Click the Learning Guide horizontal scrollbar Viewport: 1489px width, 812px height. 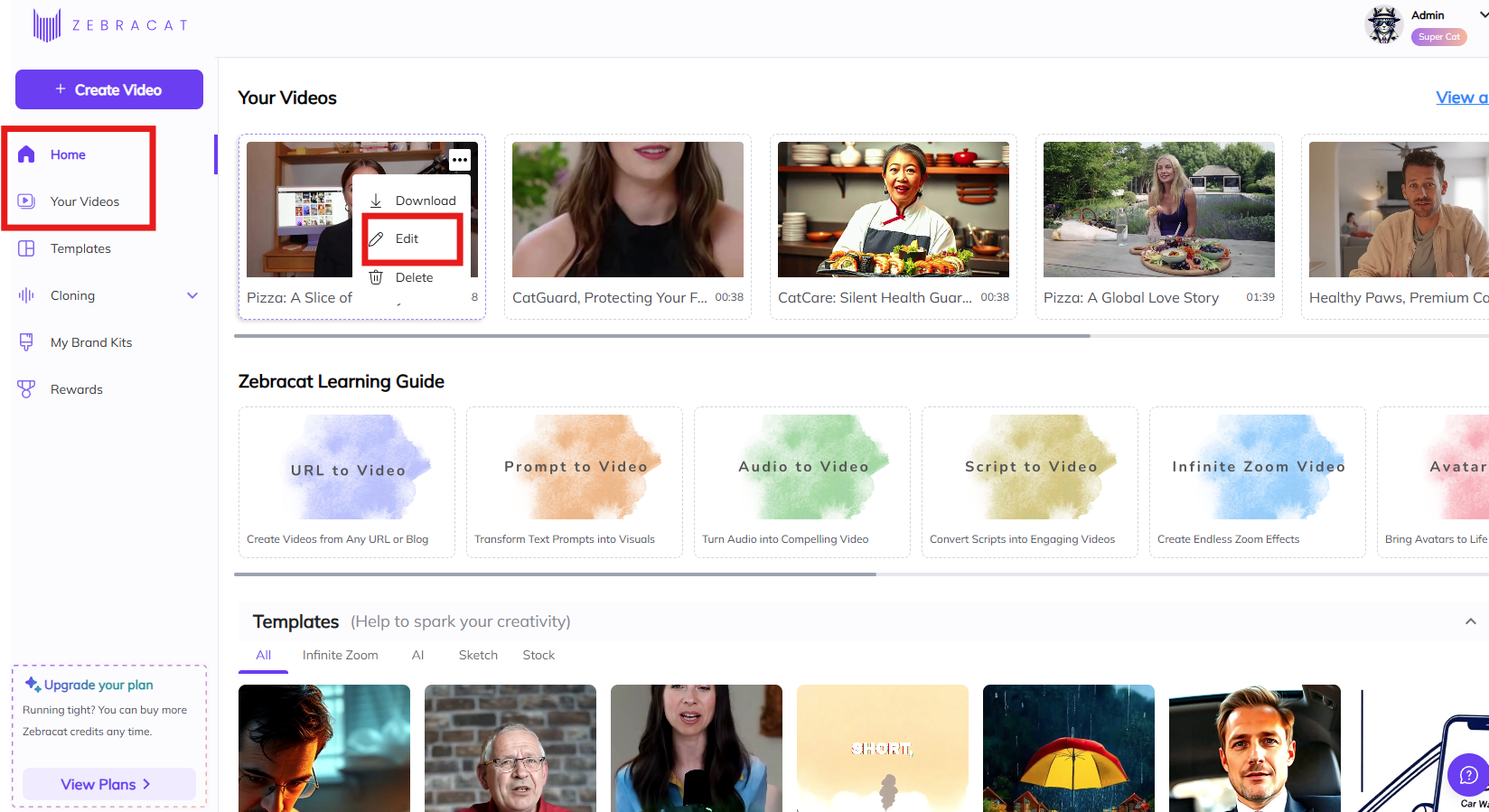pyautogui.click(x=555, y=574)
